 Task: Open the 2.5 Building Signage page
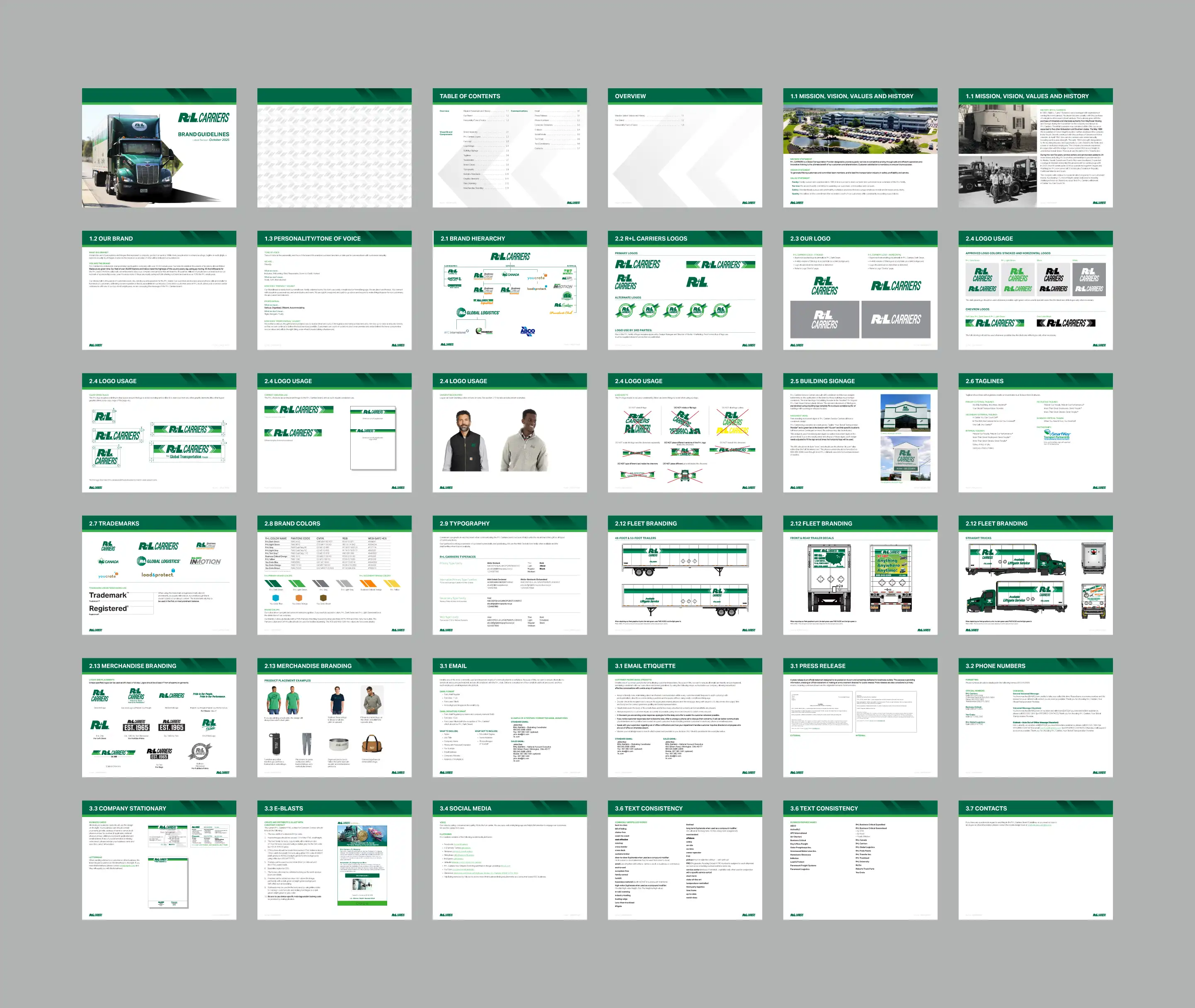(860, 433)
